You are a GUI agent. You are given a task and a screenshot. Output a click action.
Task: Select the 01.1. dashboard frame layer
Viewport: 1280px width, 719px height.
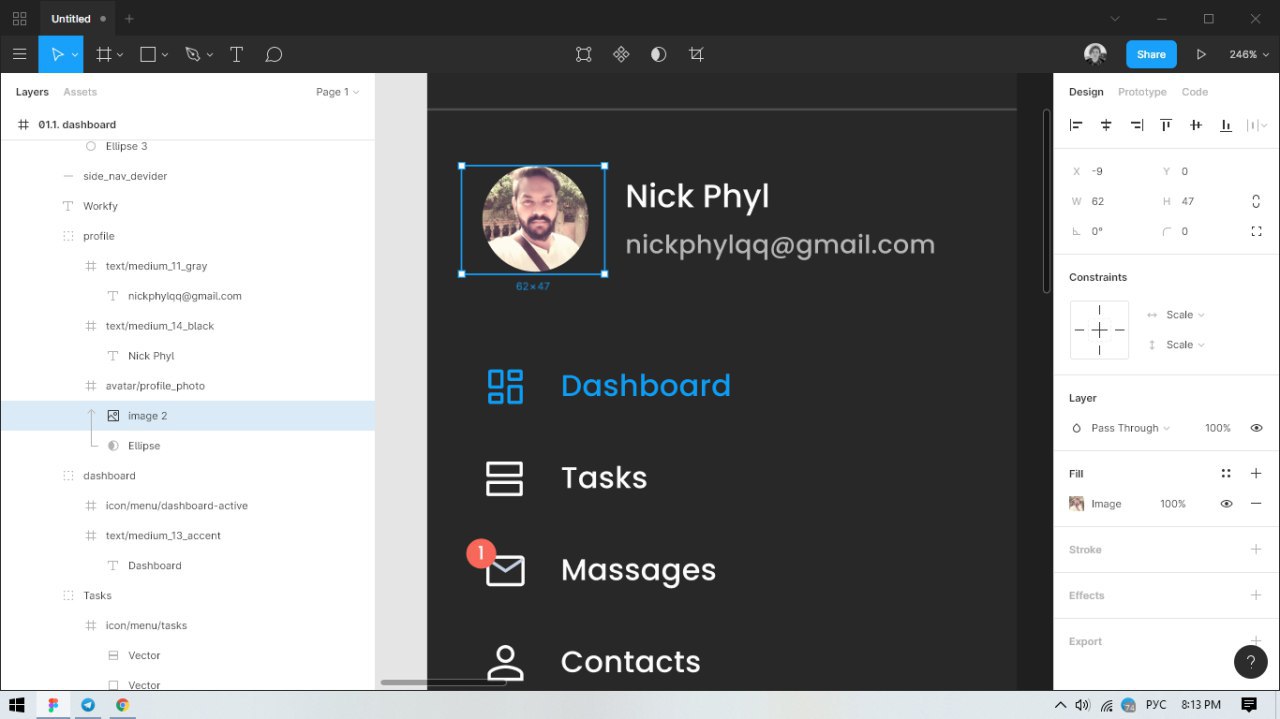point(187,125)
